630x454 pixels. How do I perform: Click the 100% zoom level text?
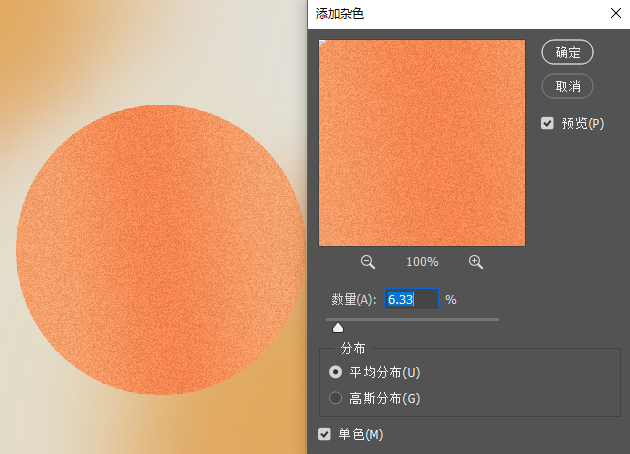[x=422, y=262]
